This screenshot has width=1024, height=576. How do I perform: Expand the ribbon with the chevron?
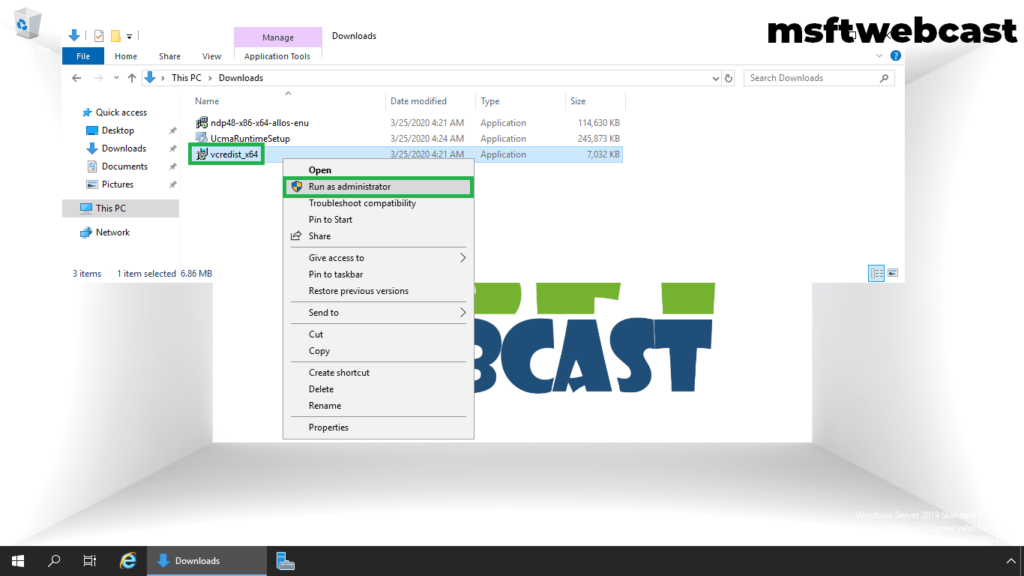(x=879, y=56)
